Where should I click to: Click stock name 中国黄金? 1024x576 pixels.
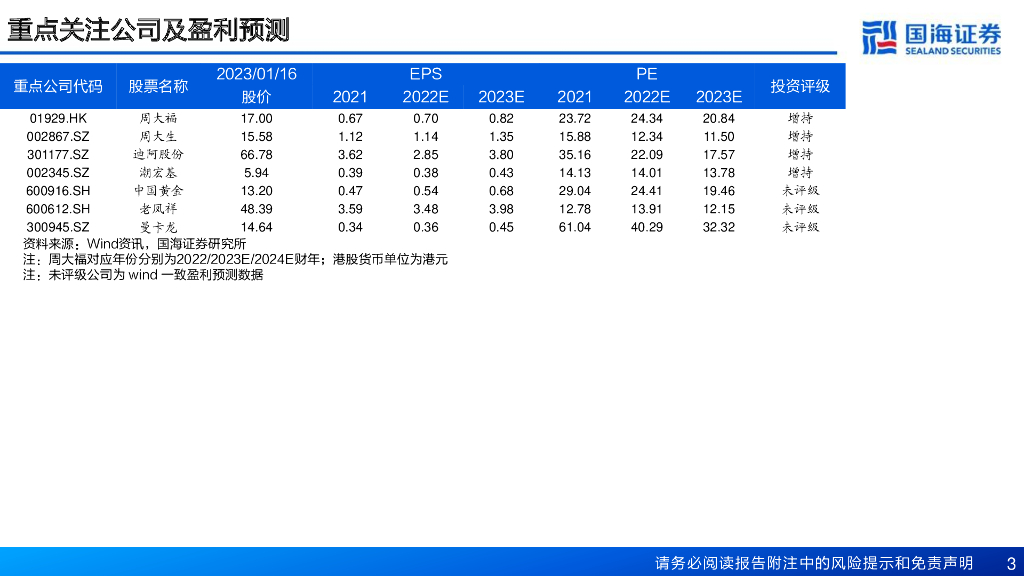[x=158, y=191]
